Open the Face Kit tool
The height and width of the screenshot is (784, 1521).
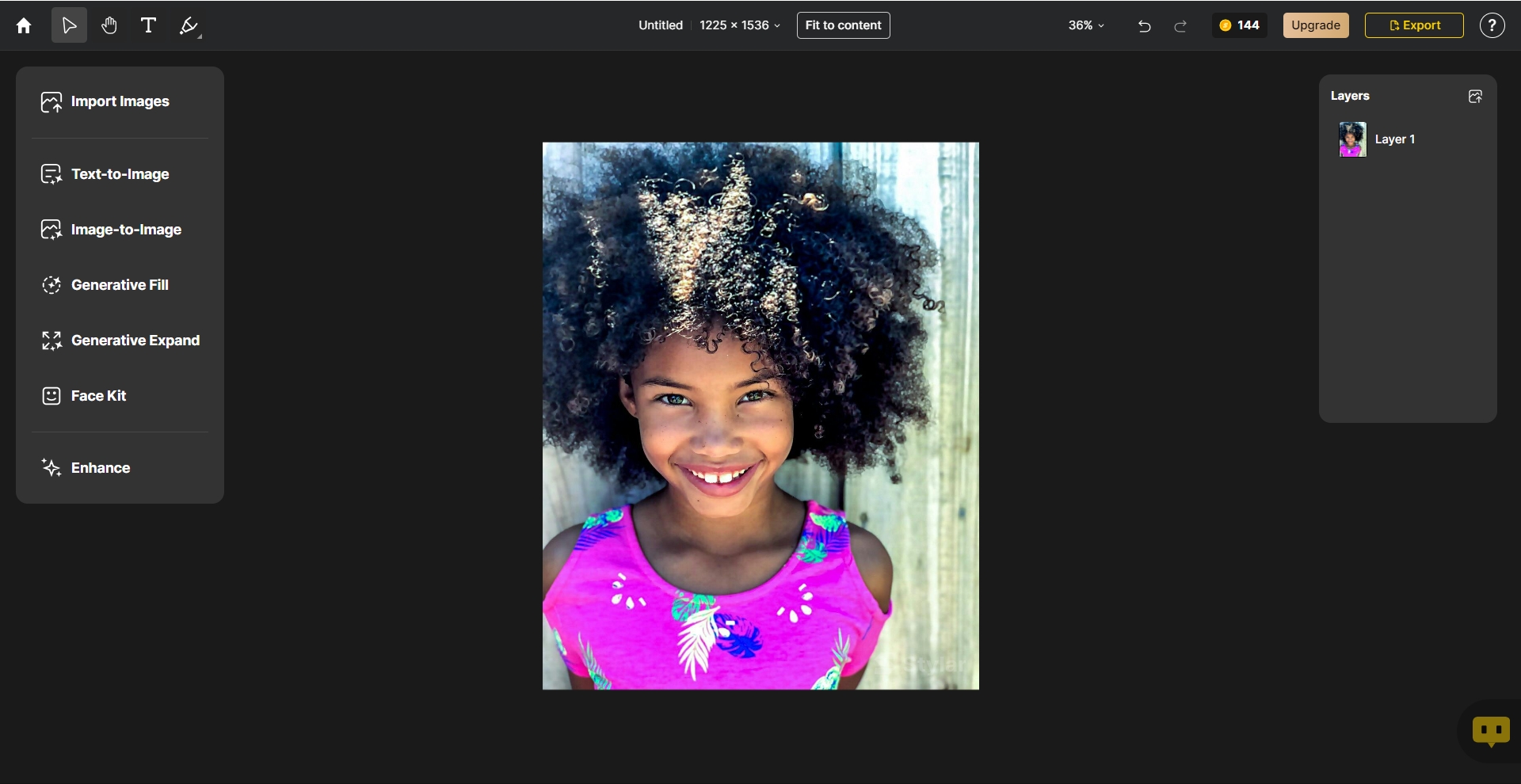(98, 396)
